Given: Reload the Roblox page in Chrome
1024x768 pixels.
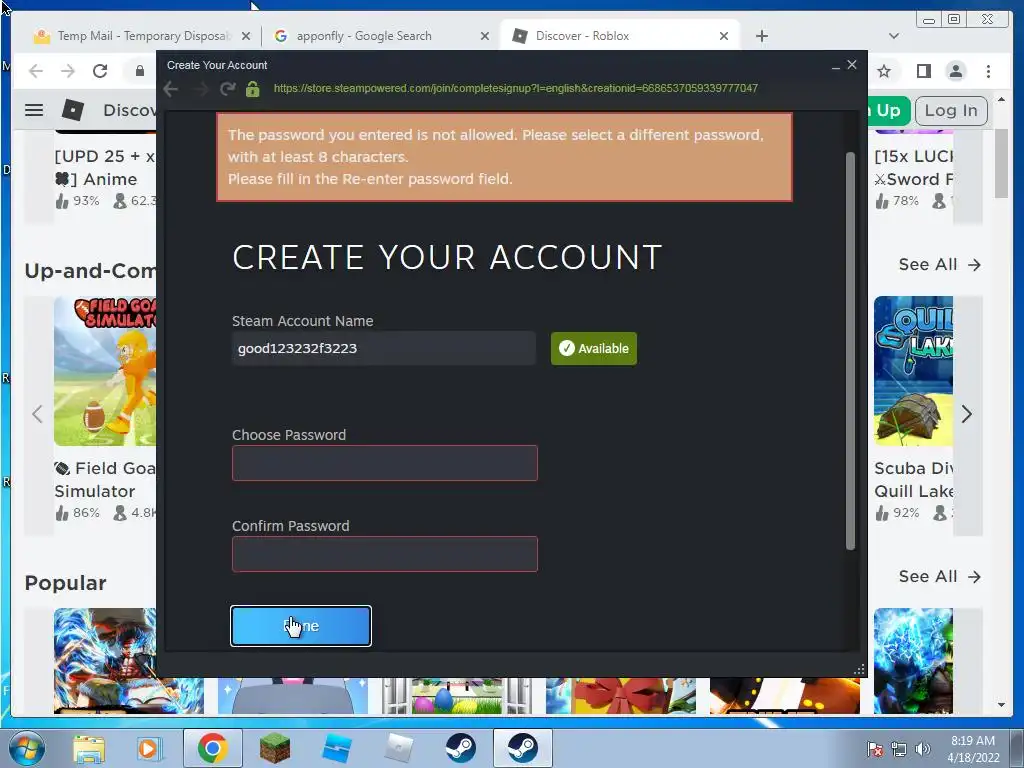Looking at the screenshot, I should click(x=100, y=71).
